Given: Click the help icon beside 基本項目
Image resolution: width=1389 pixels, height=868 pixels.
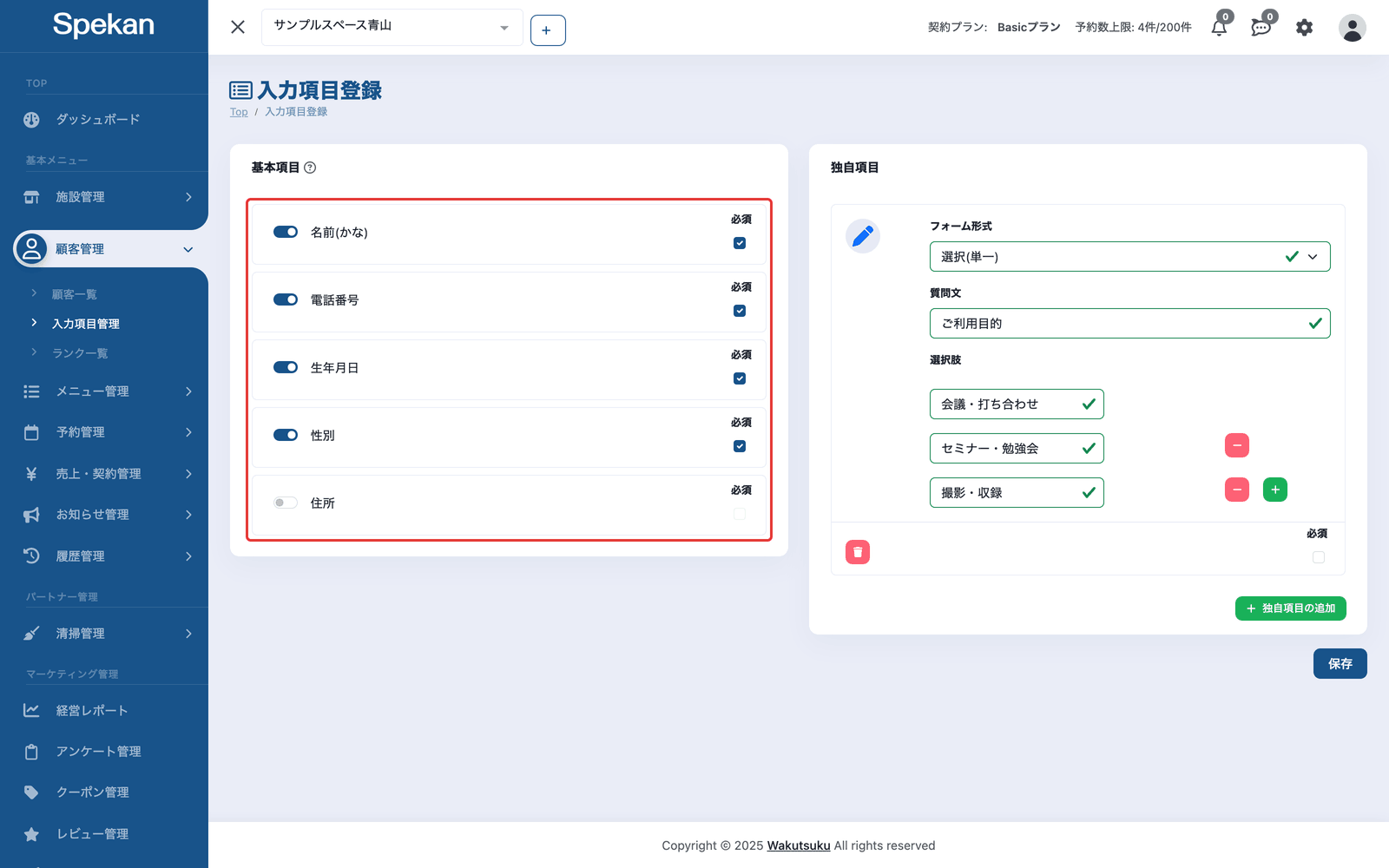Looking at the screenshot, I should point(310,168).
